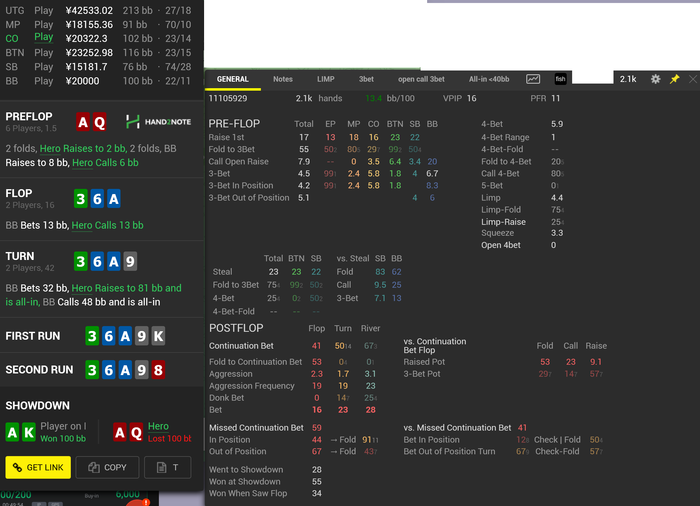
Task: Click the Hero name in showdown
Action: pyautogui.click(x=158, y=426)
